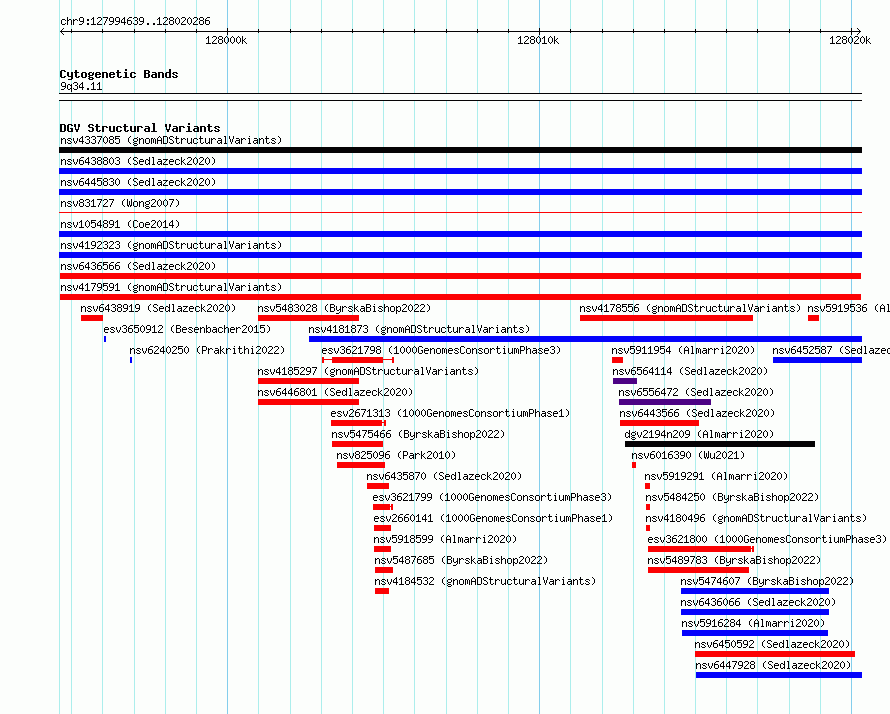Screen dimensions: 890x714
Task: Open nsv5484250 (ByrskaBishop2022) label
Action: click(732, 497)
